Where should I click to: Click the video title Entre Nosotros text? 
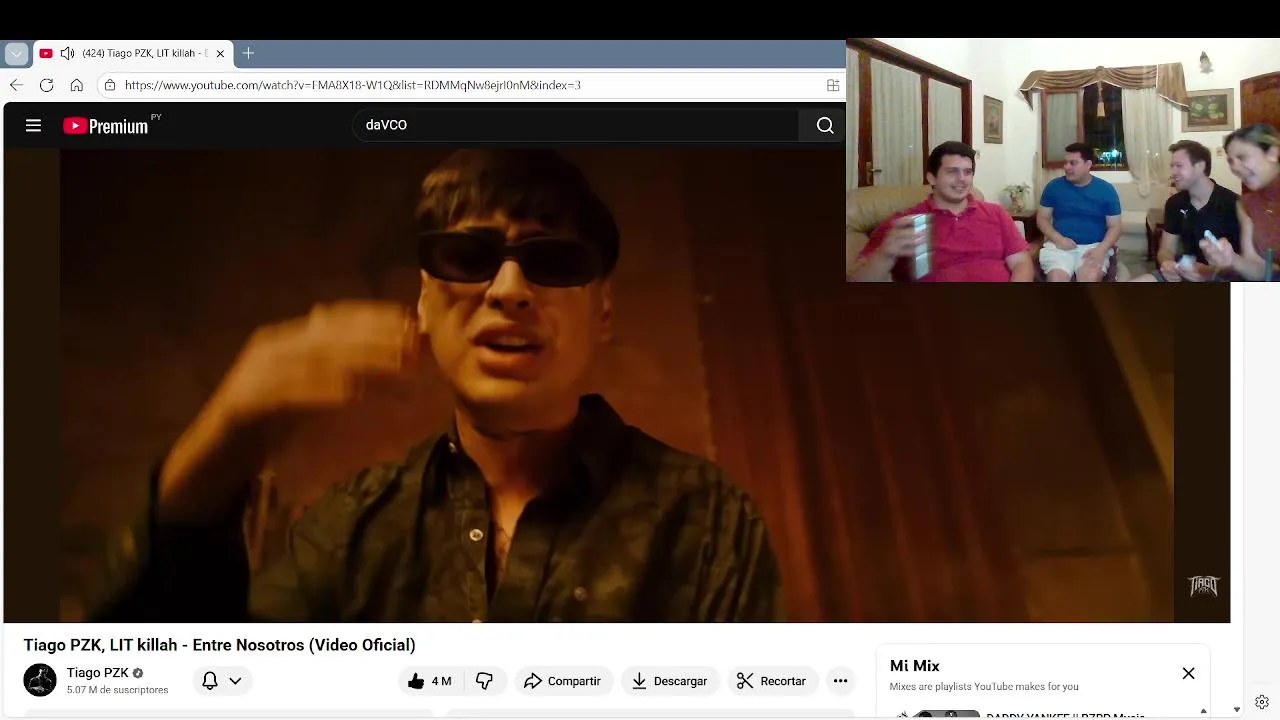click(219, 645)
